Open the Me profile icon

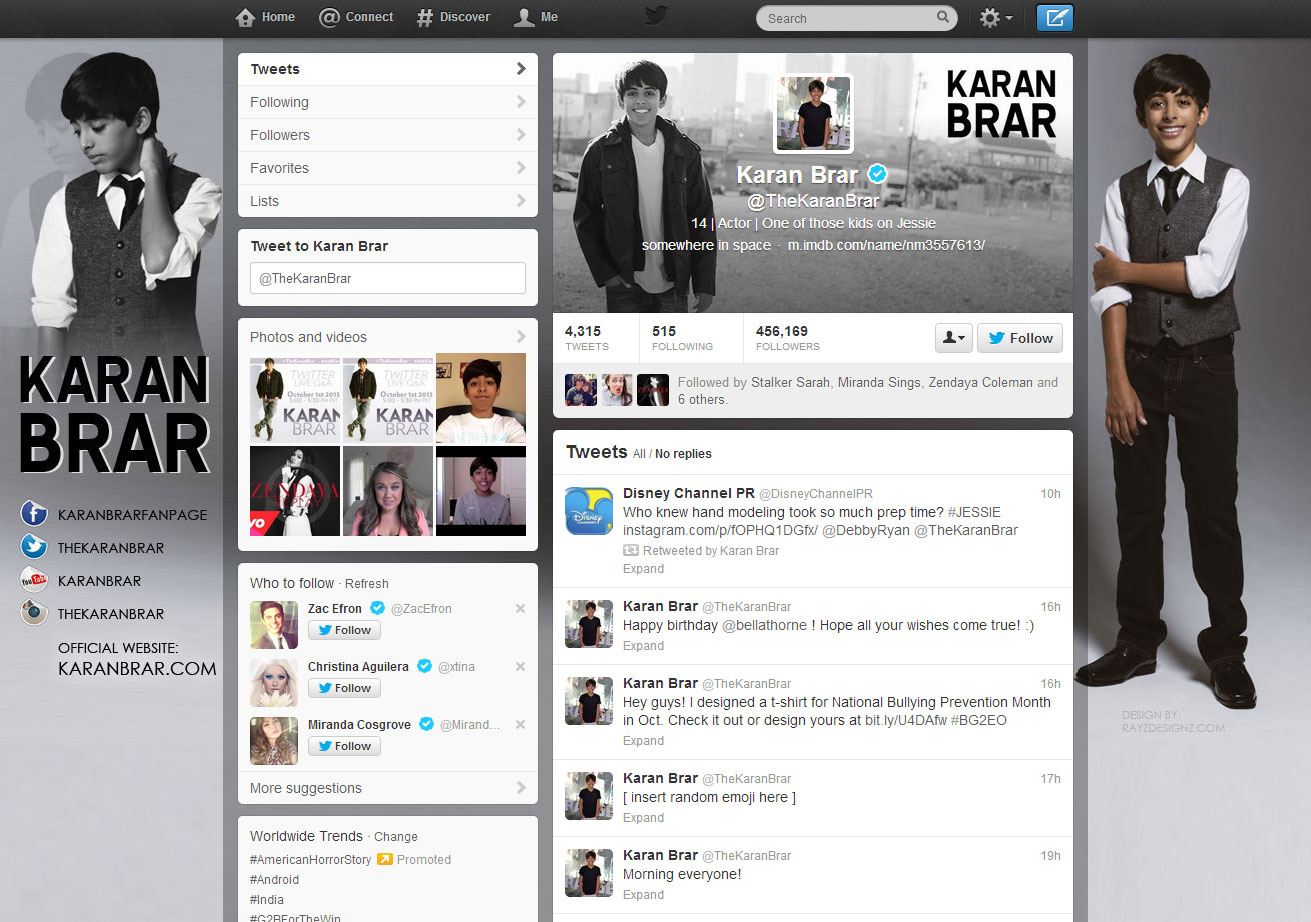[524, 17]
